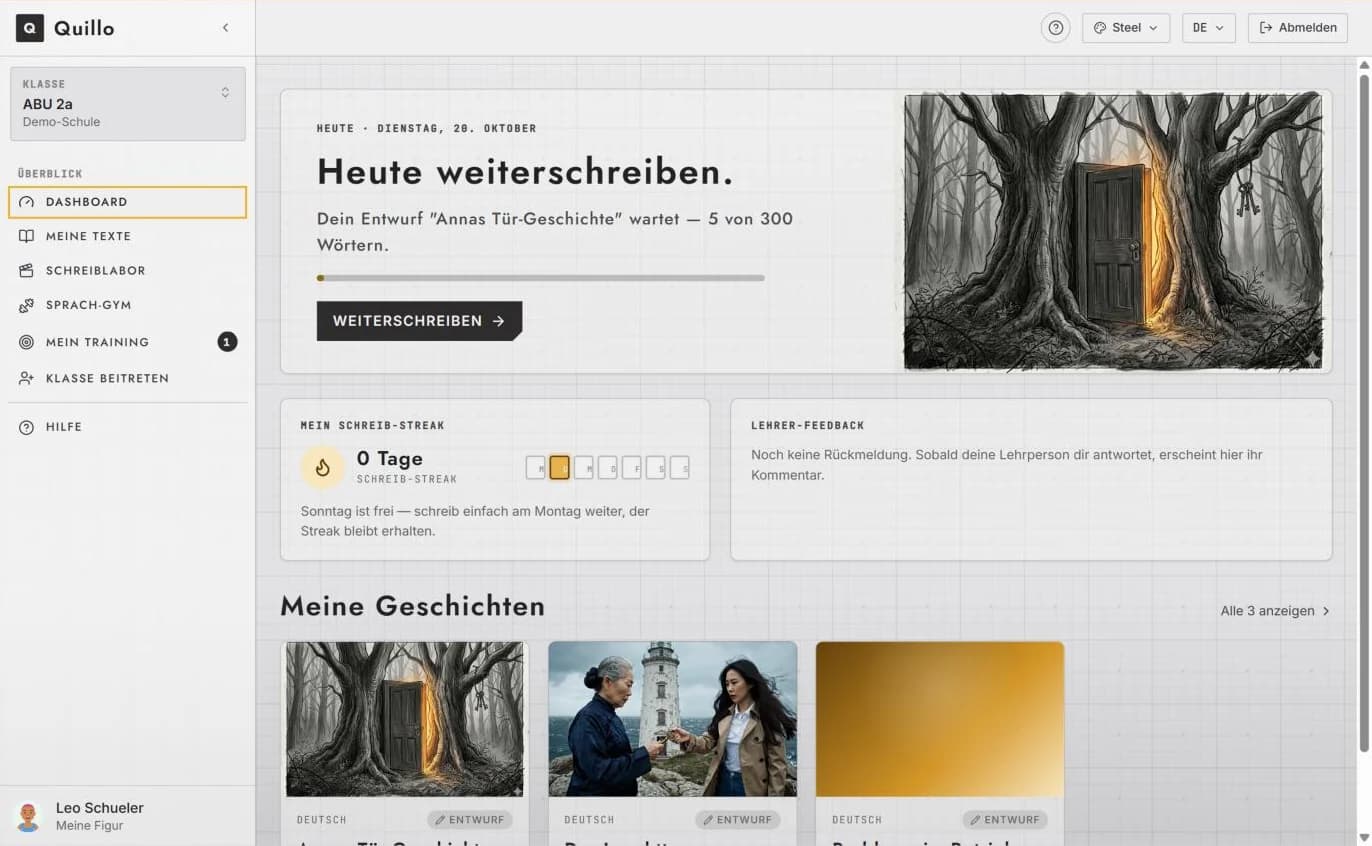This screenshot has height=846, width=1372.
Task: Click the 'Mein Schreib-Streak' card title
Action: (372, 425)
